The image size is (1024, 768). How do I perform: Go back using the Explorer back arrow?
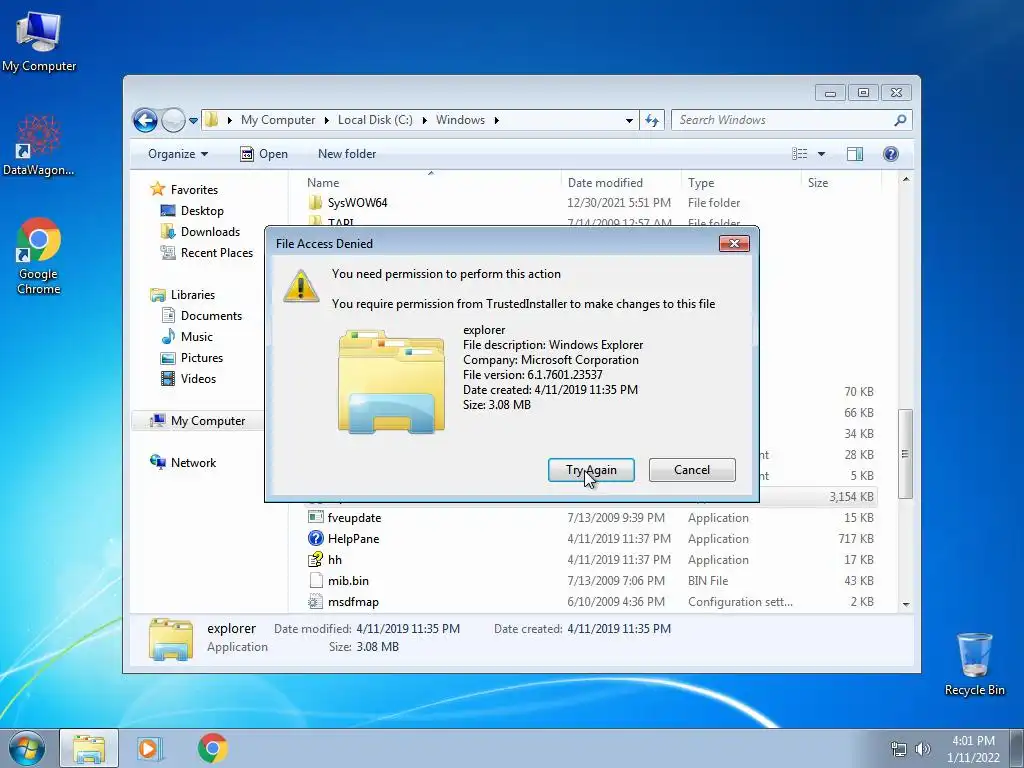(x=145, y=120)
